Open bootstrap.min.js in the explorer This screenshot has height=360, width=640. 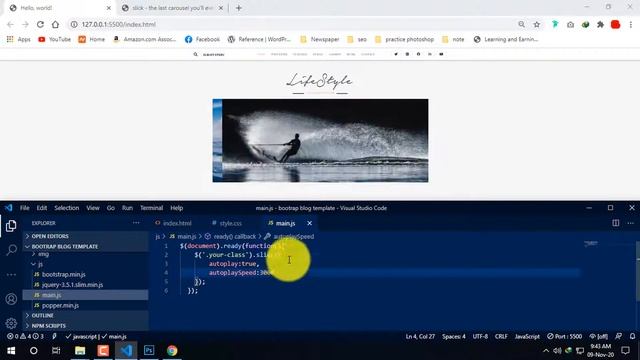(63, 274)
